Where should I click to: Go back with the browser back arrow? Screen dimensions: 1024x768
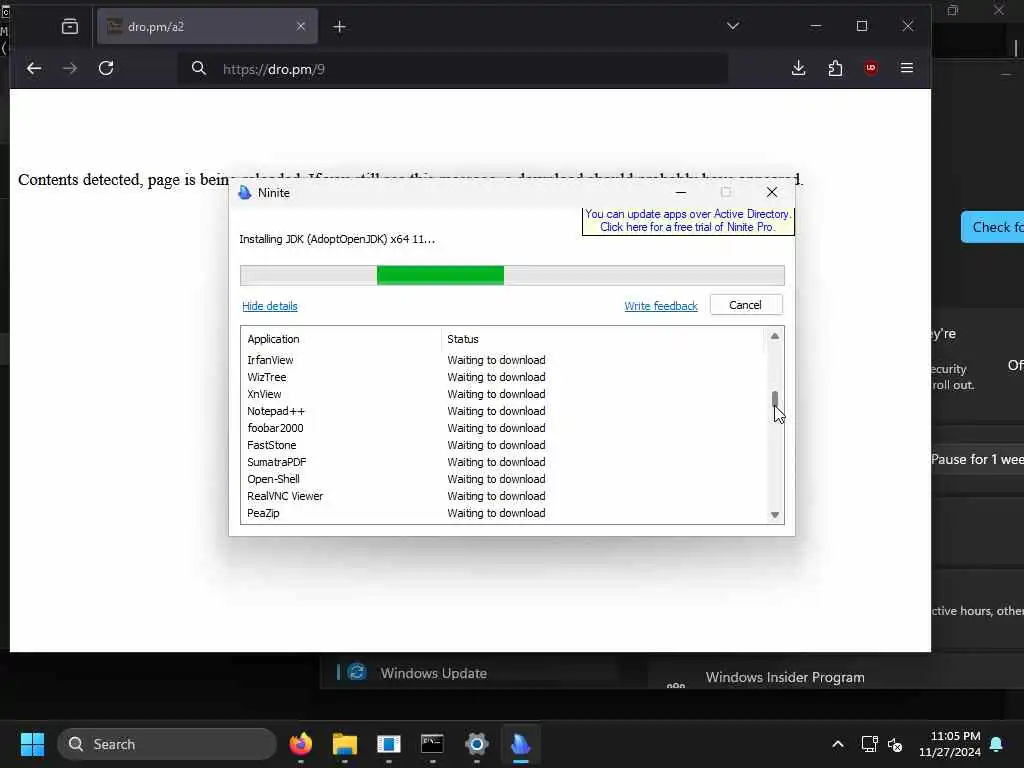coord(34,68)
